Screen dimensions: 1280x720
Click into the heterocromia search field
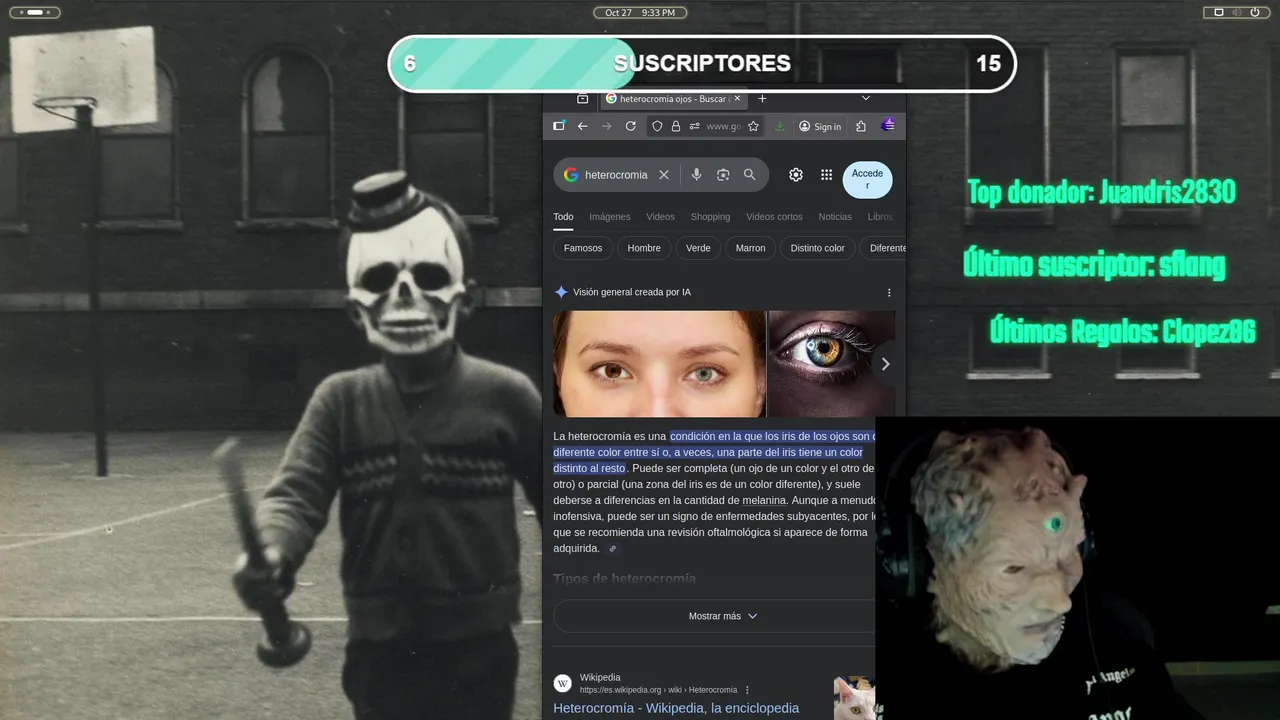coord(616,175)
